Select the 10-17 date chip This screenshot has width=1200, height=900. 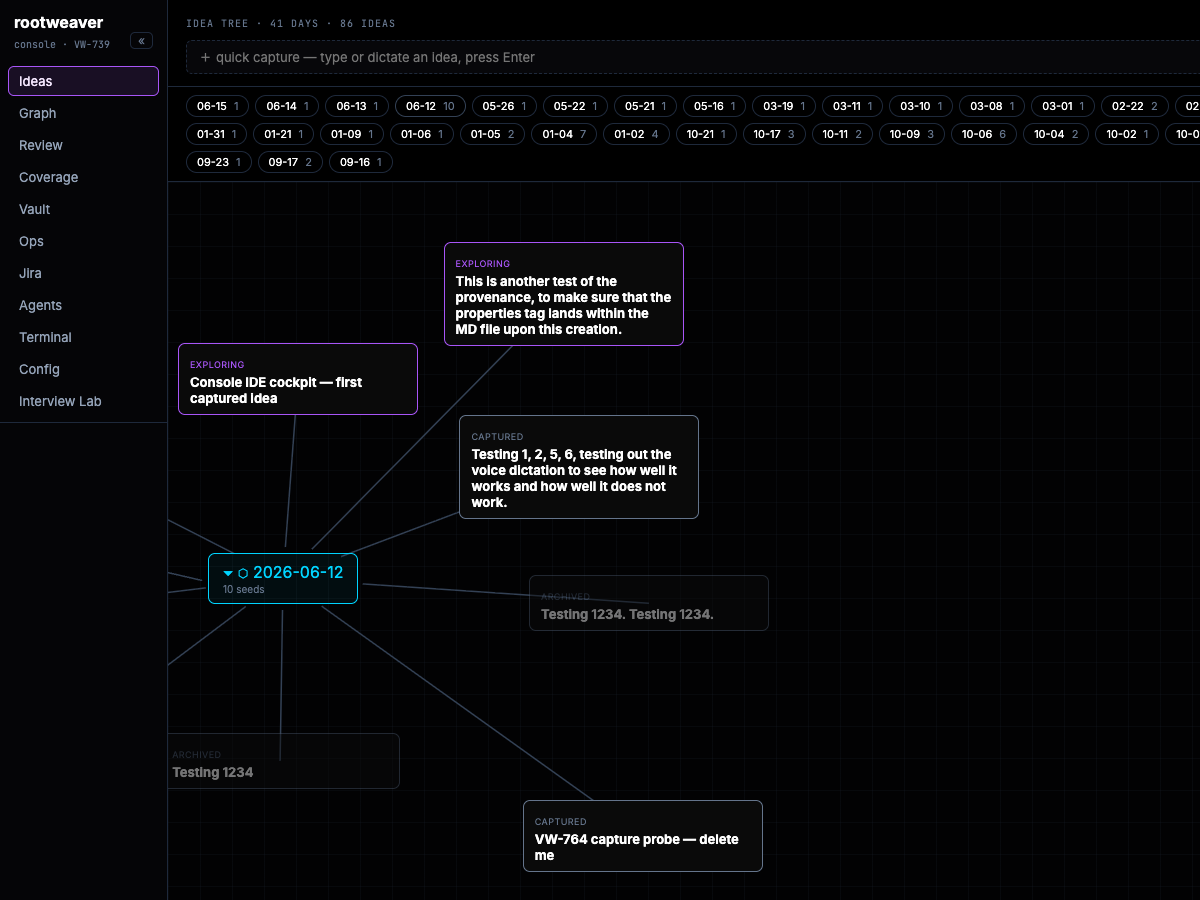click(x=774, y=134)
